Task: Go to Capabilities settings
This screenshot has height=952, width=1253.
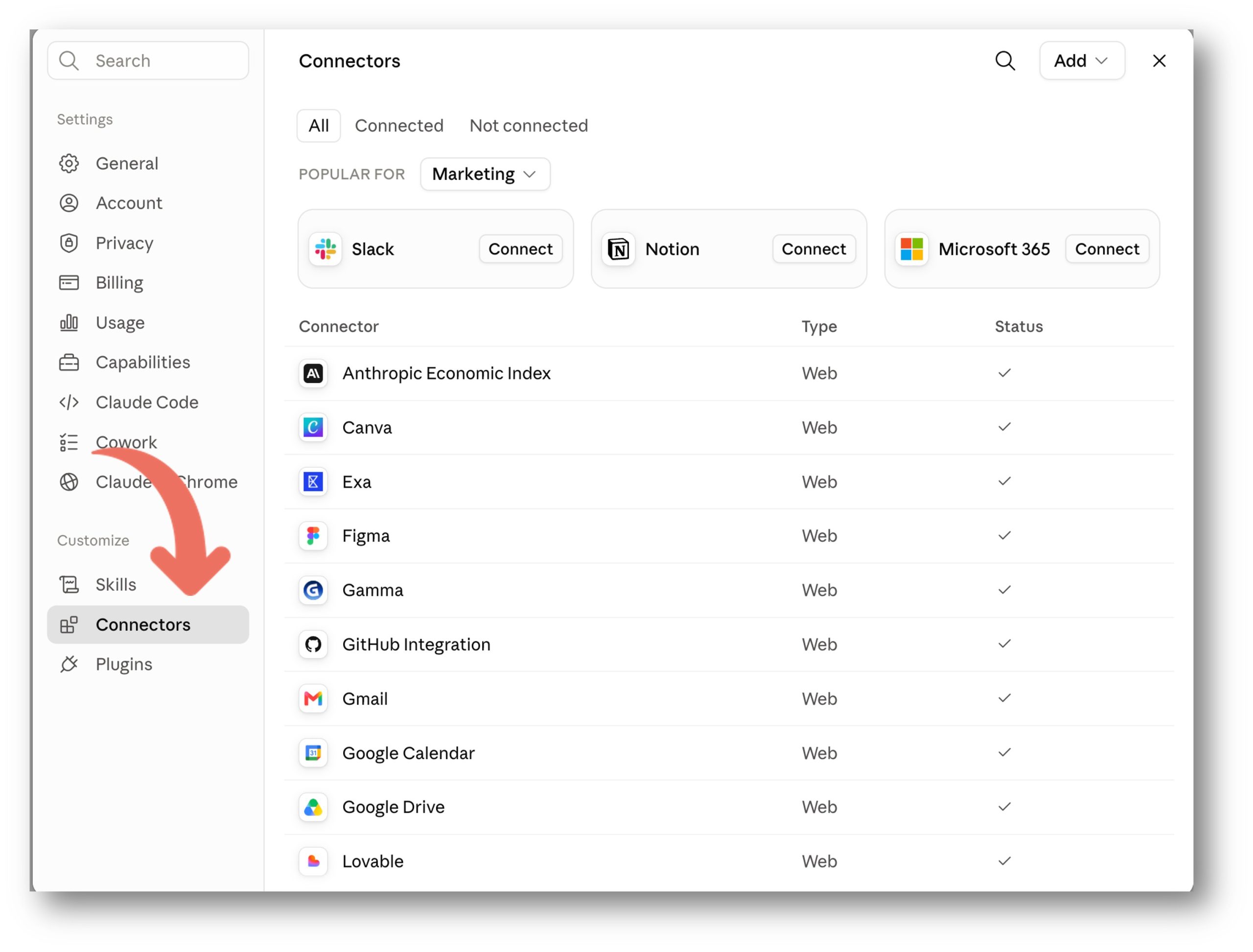Action: [148, 362]
